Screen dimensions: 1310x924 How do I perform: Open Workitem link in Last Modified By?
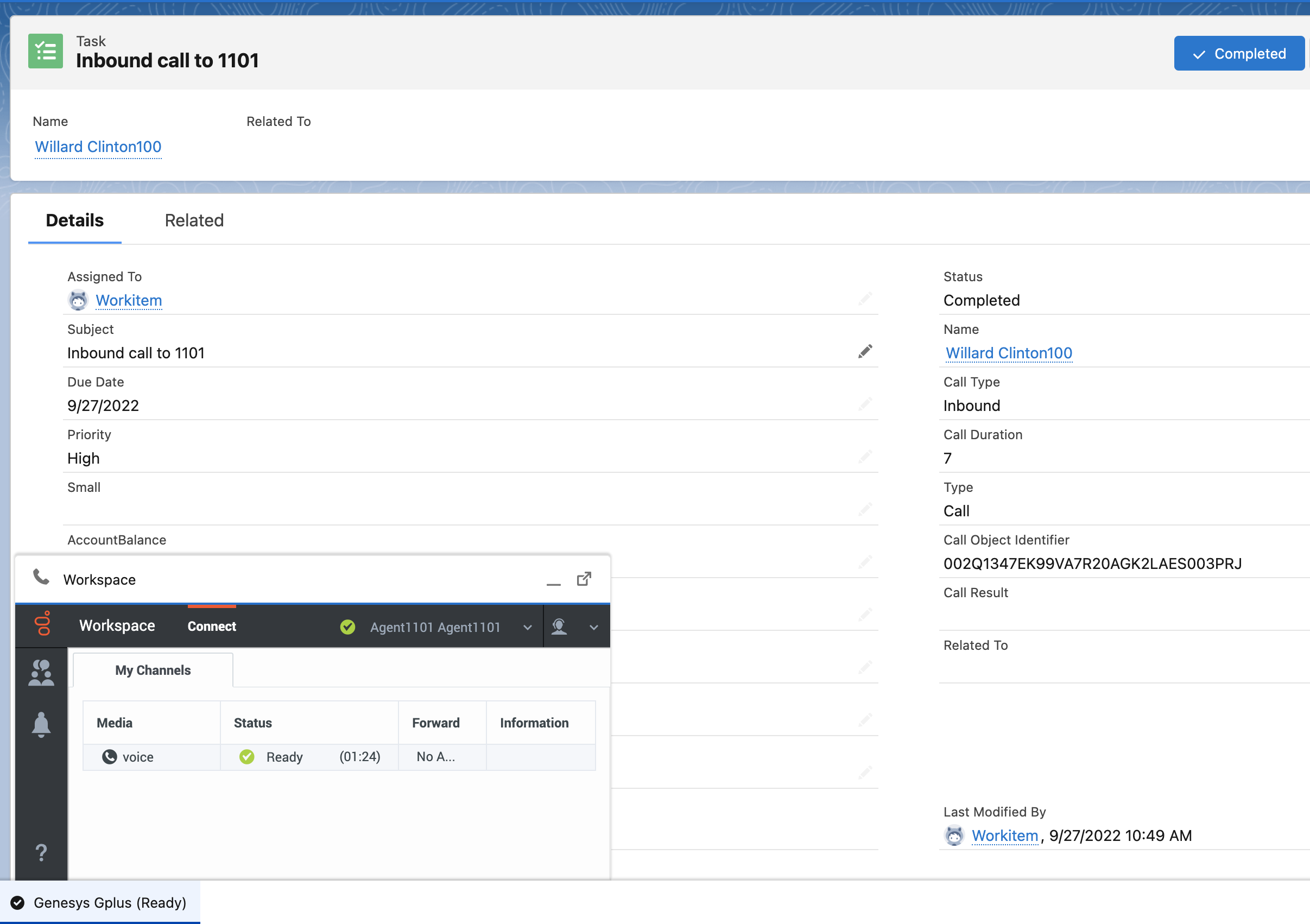[1005, 836]
